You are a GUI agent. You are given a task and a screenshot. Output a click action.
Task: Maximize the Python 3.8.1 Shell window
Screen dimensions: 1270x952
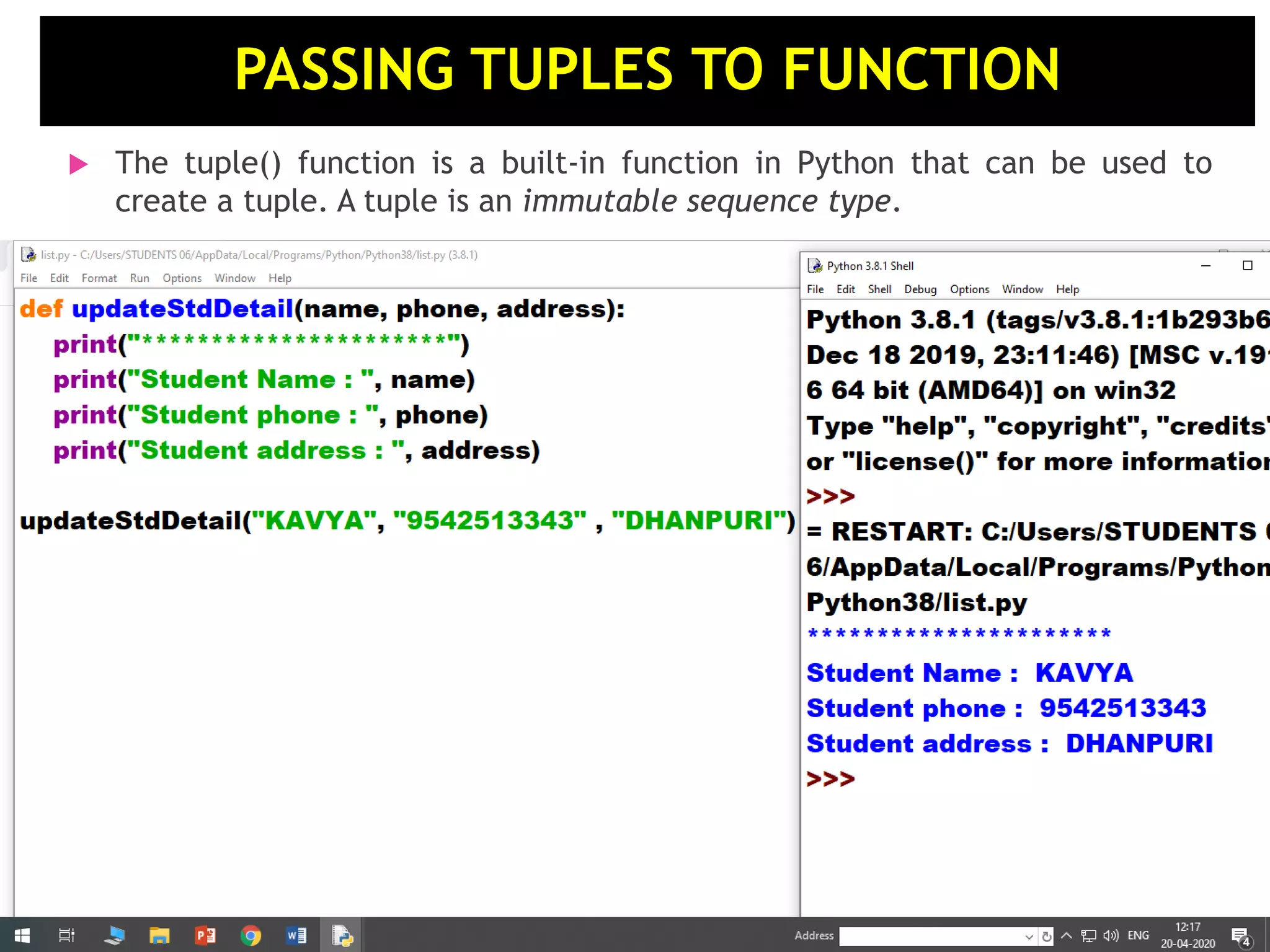pos(1248,266)
